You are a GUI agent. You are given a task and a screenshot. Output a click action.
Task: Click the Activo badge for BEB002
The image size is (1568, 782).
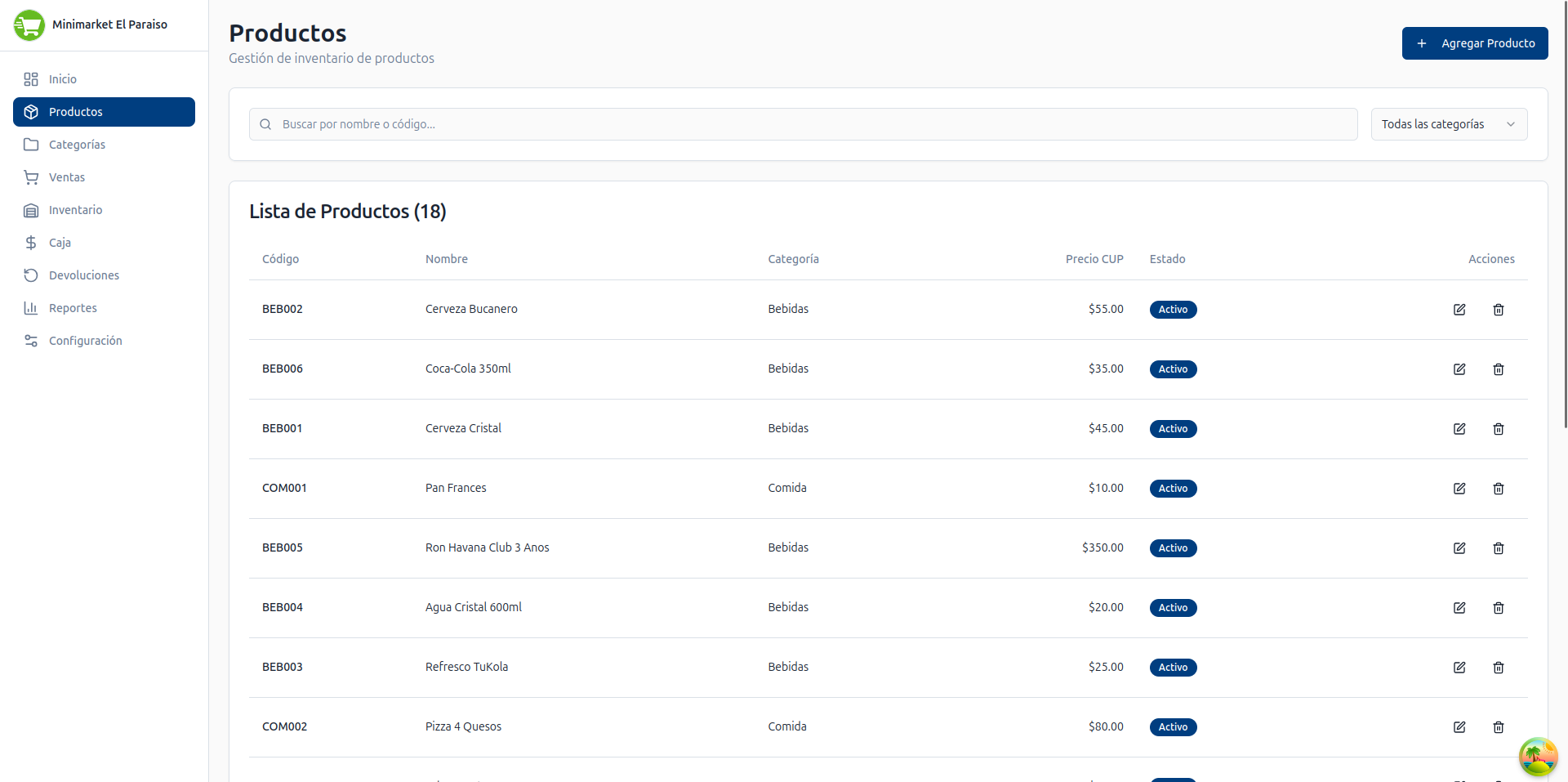[x=1173, y=310]
